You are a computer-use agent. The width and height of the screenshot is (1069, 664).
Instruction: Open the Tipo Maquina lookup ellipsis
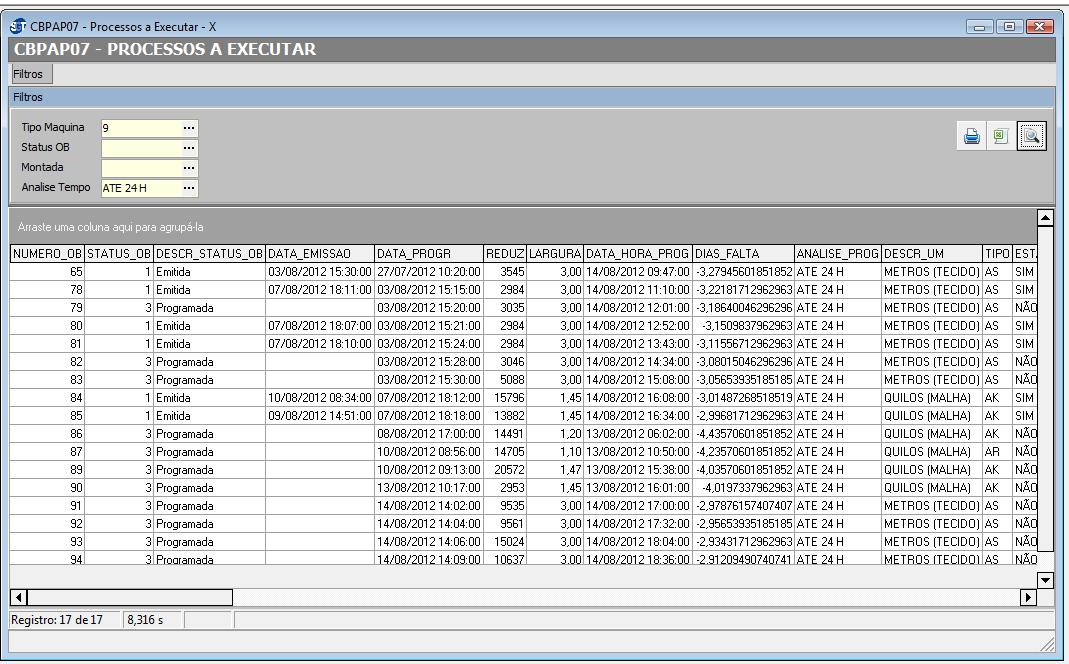coord(189,128)
